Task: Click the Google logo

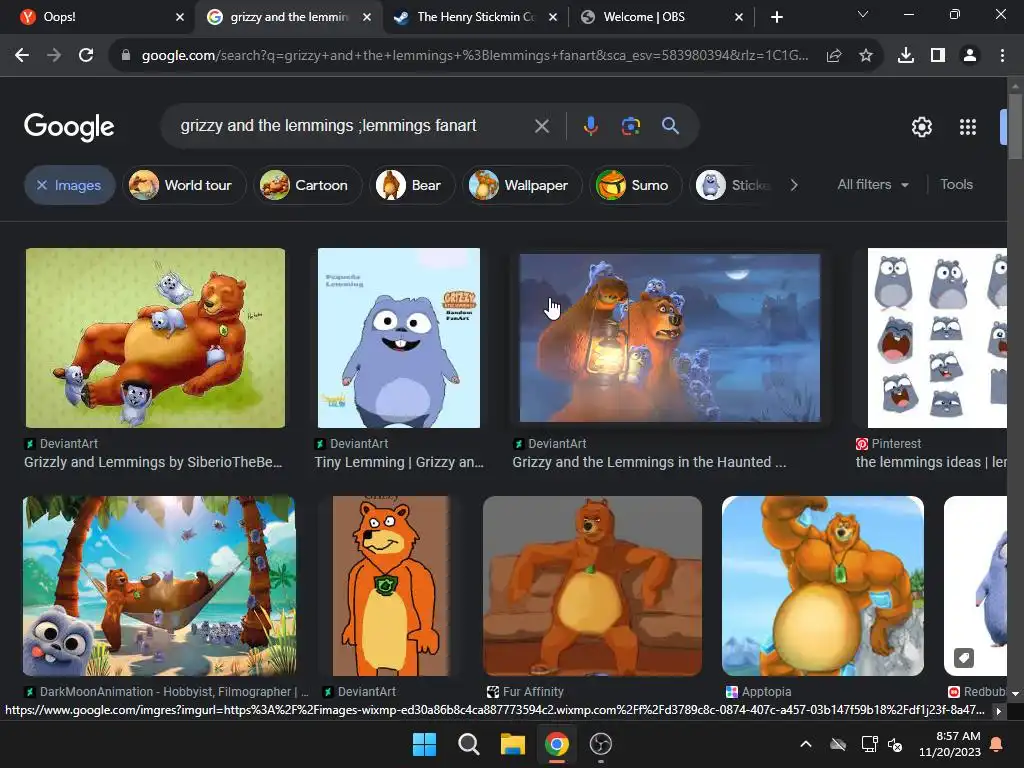Action: tap(69, 127)
